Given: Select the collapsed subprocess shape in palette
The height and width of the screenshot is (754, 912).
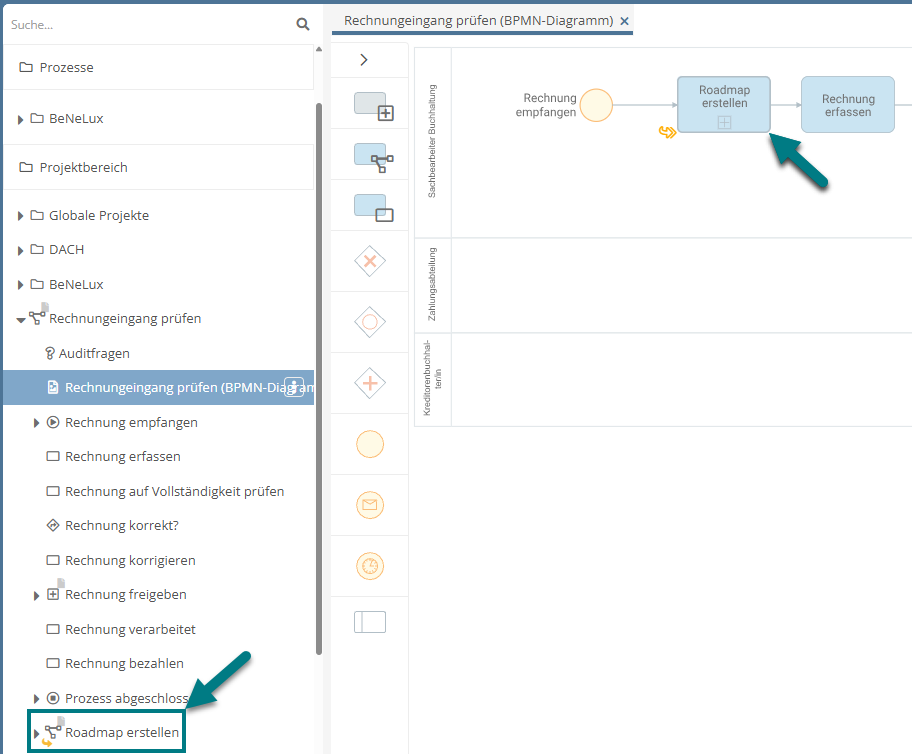Looking at the screenshot, I should 373,106.
